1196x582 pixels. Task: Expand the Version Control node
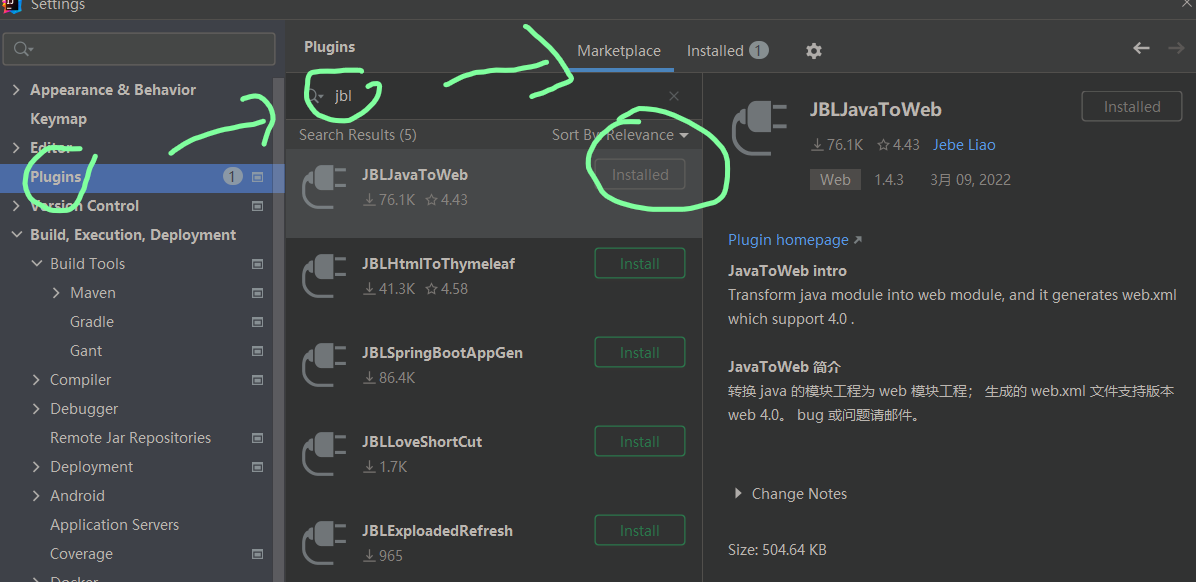(16, 206)
